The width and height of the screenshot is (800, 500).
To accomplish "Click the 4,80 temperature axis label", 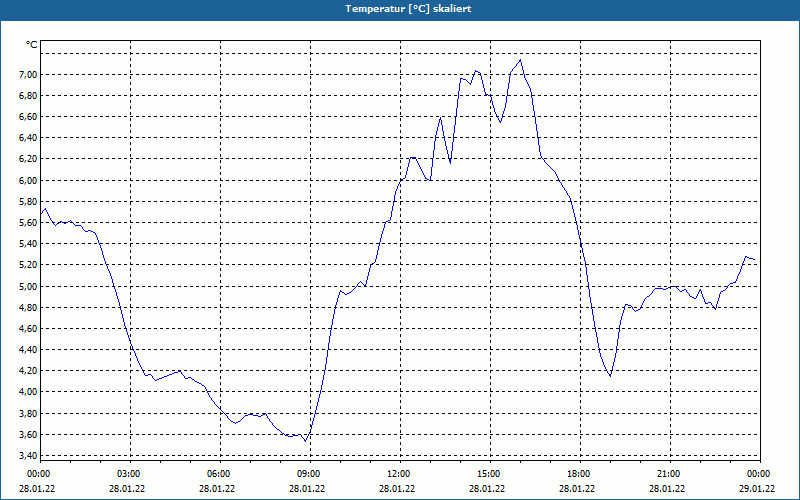I will [28, 308].
